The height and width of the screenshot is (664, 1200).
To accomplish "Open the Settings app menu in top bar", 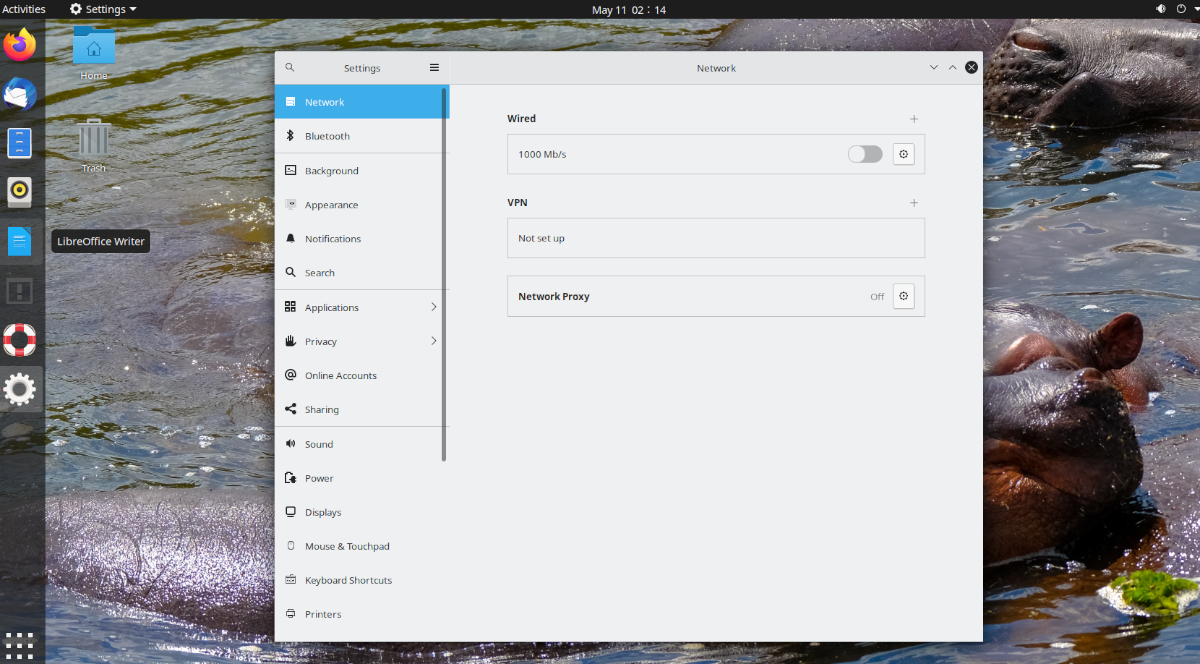I will click(x=103, y=9).
